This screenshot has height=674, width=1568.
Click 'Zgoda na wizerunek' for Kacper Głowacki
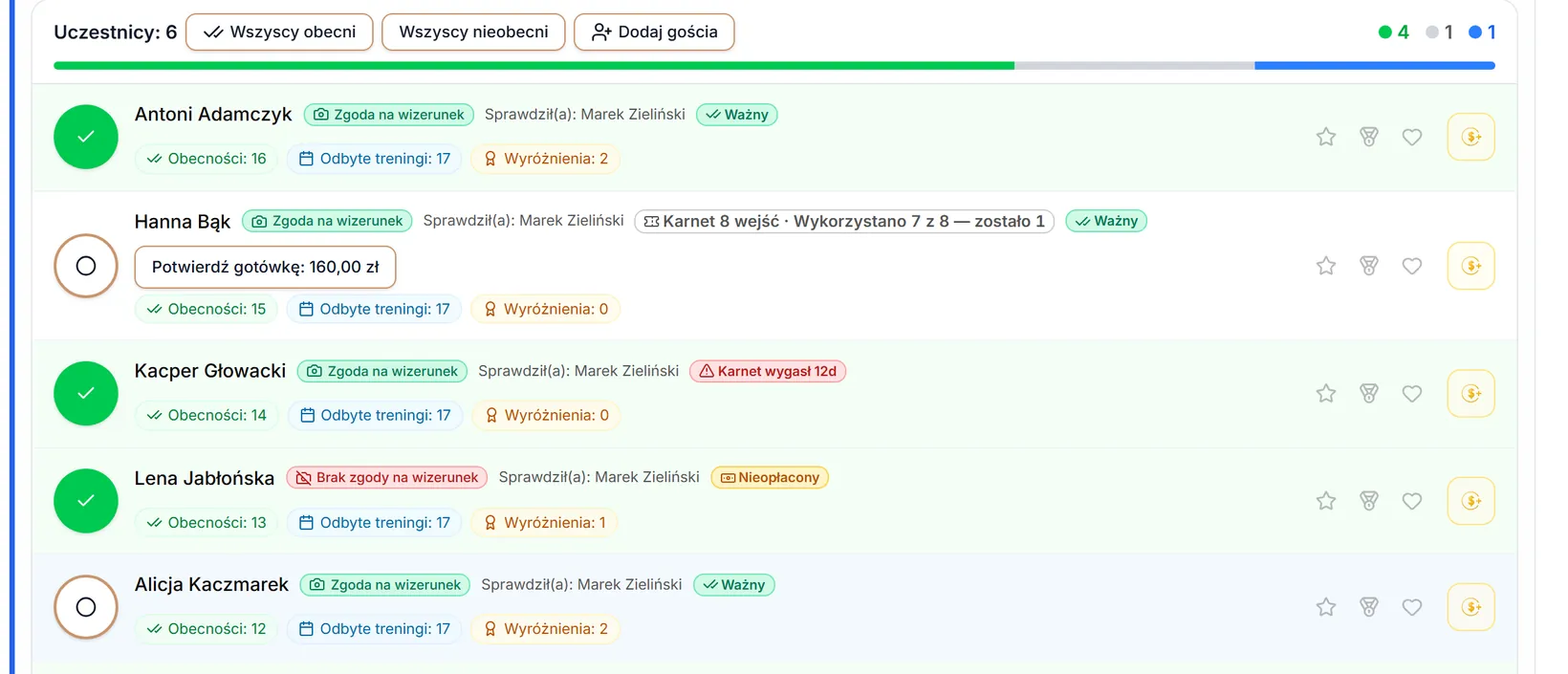click(382, 371)
